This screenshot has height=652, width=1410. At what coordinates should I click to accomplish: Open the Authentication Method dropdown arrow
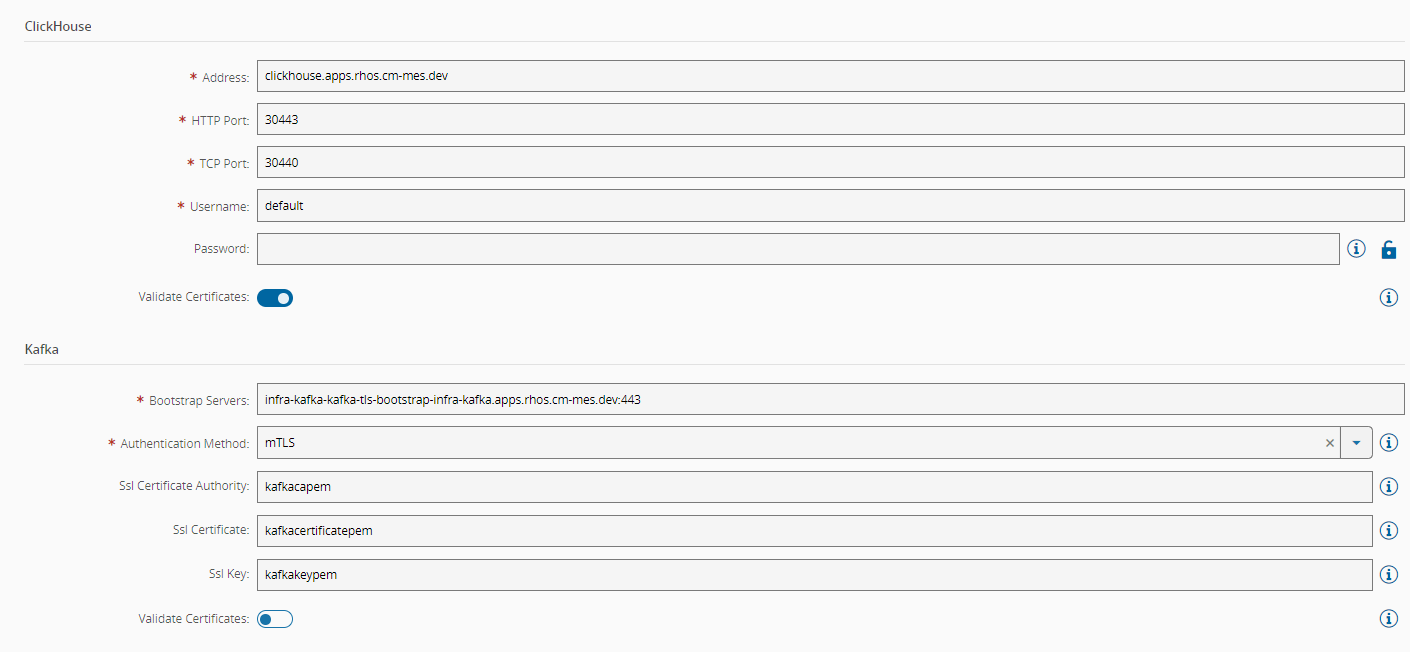[1357, 443]
